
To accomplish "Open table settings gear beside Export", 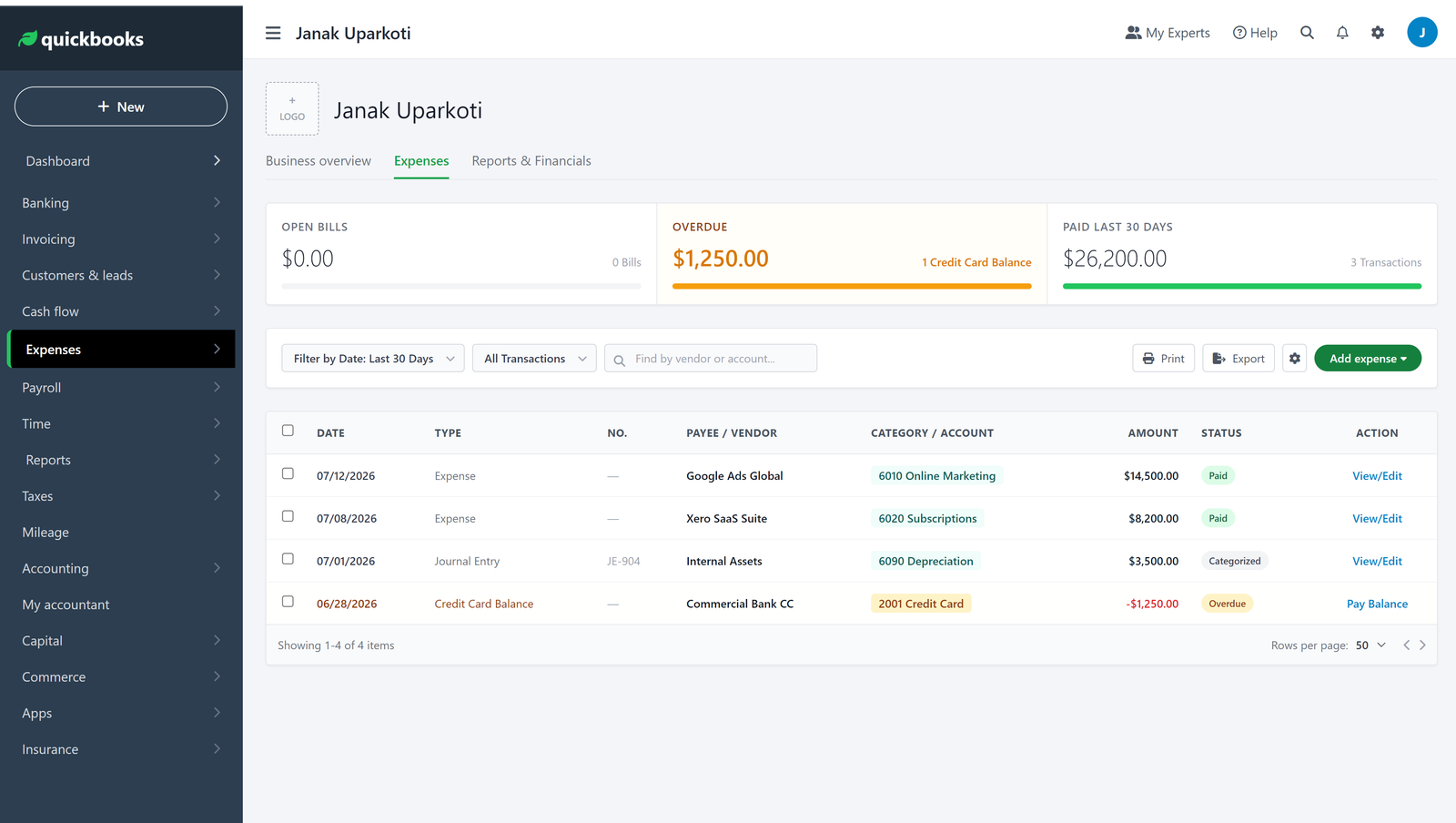I will click(x=1295, y=359).
